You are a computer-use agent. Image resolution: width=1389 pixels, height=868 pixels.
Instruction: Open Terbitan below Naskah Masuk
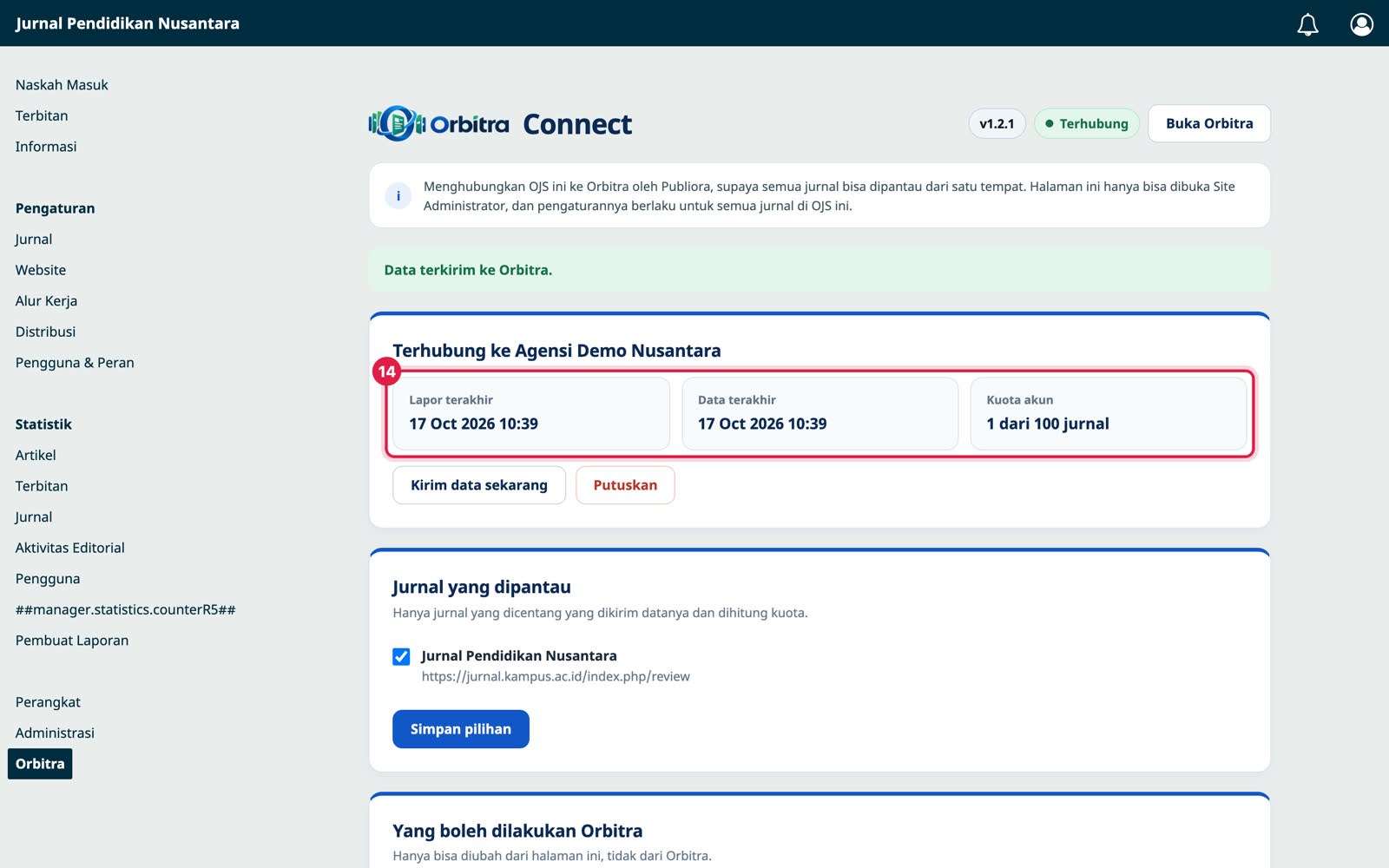pos(42,115)
